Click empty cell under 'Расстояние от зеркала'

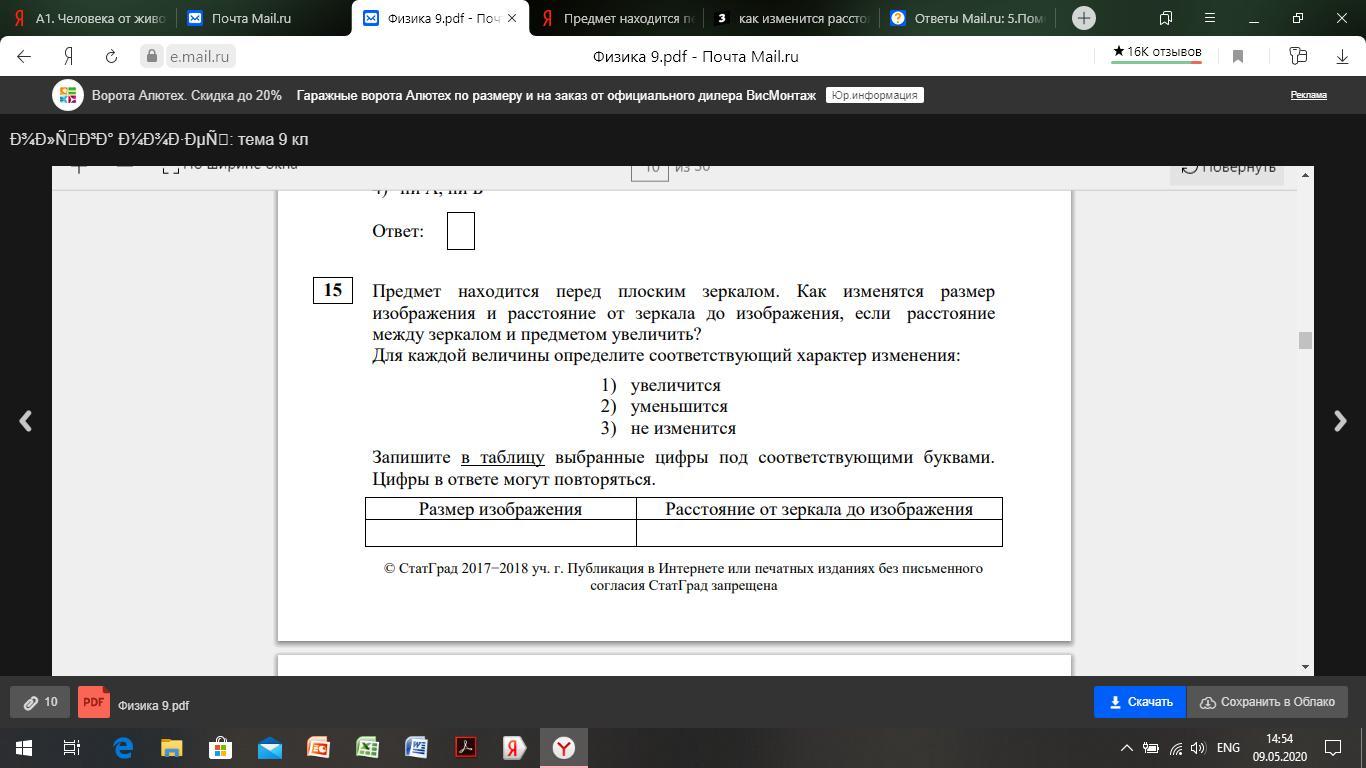[x=819, y=533]
